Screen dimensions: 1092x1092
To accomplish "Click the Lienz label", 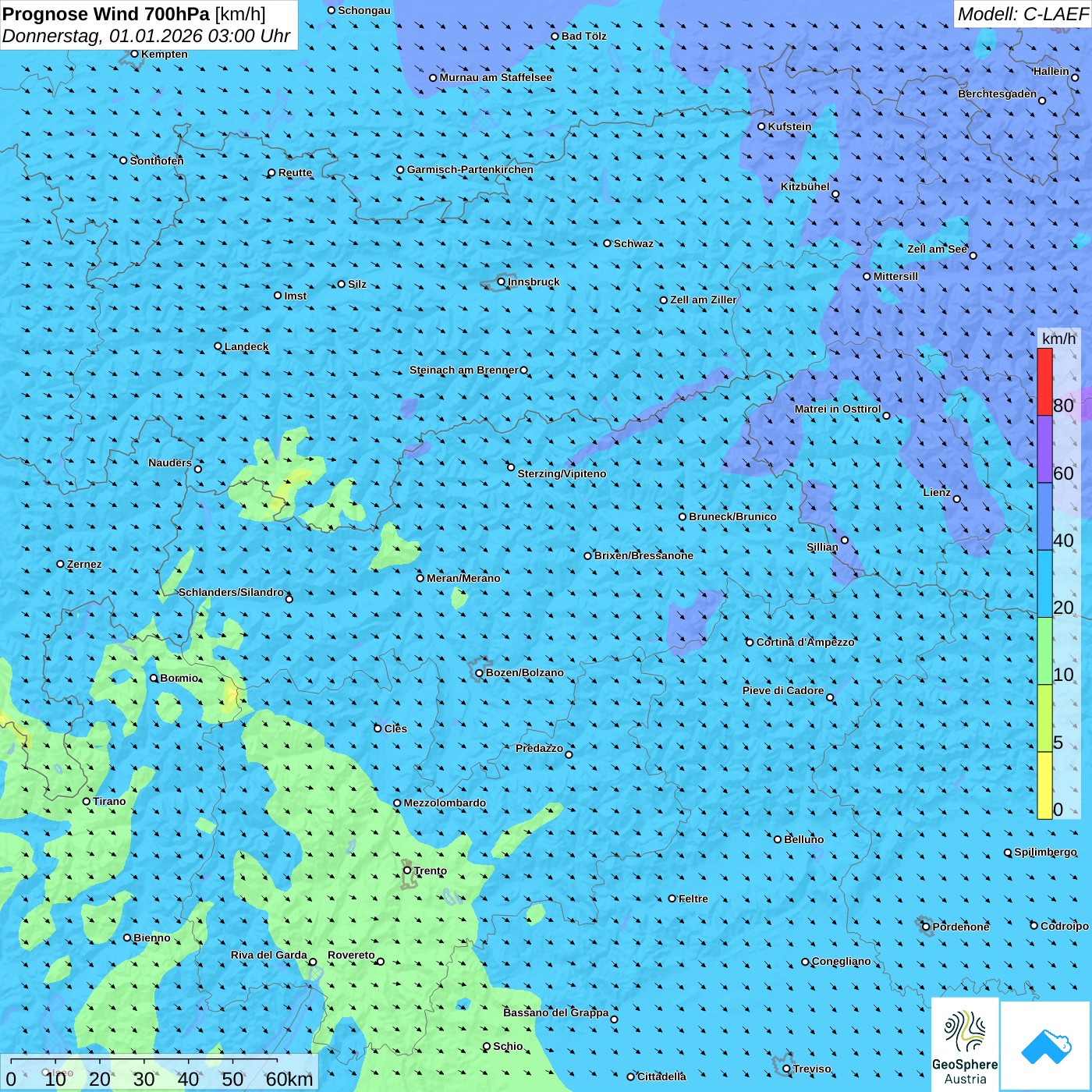I will [x=937, y=492].
